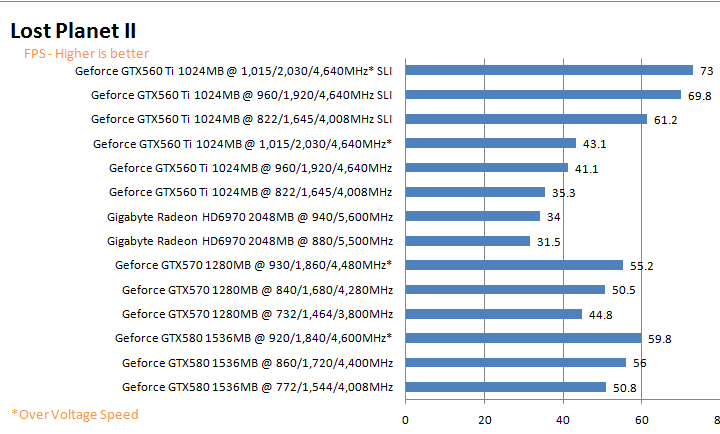The image size is (720, 434).
Task: Select label GTX560 Ti 960/1,920/4,640MHz SLI
Action: coord(242,95)
